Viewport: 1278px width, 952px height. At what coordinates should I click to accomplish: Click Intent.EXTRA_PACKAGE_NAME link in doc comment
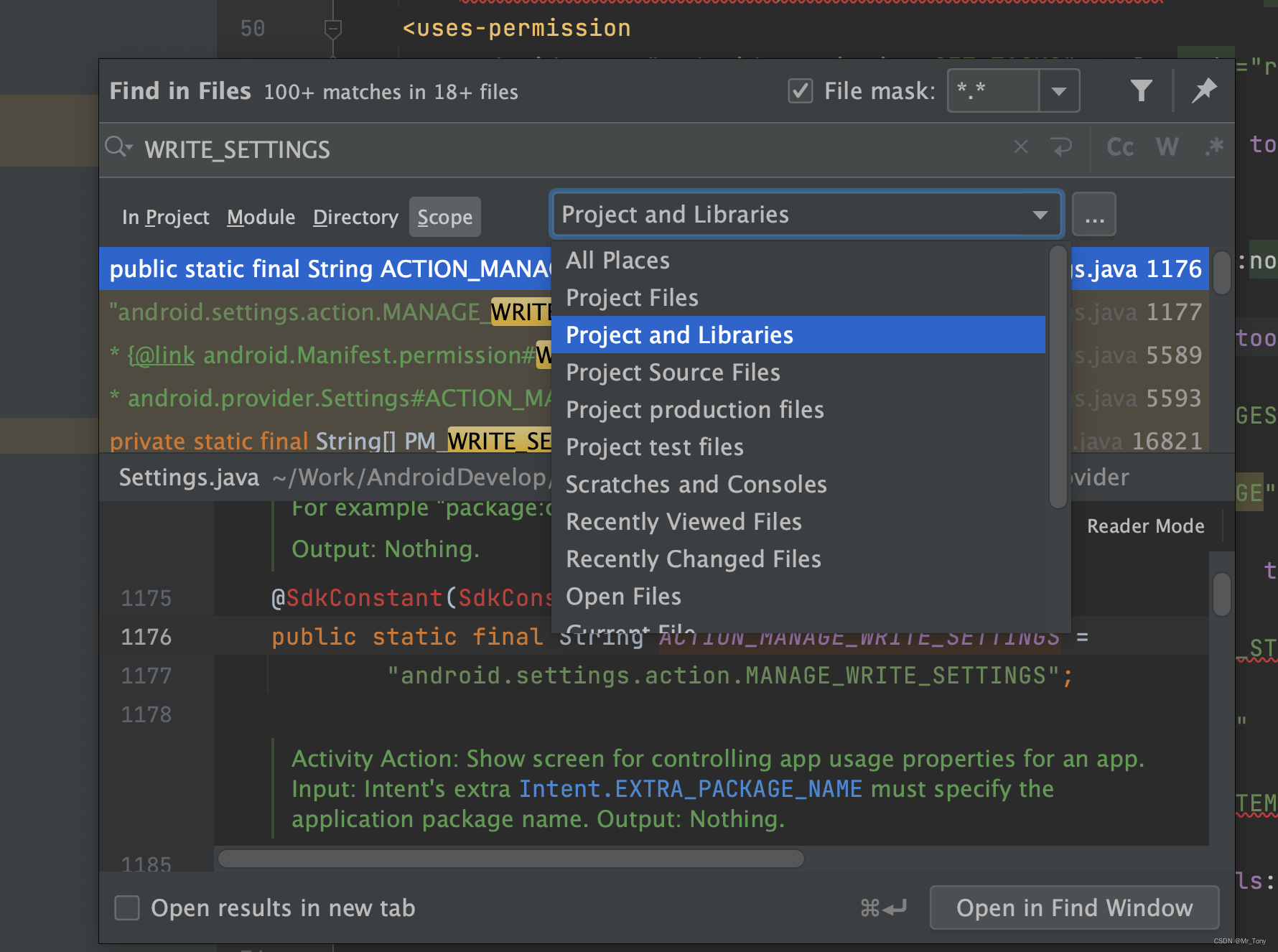[x=690, y=788]
